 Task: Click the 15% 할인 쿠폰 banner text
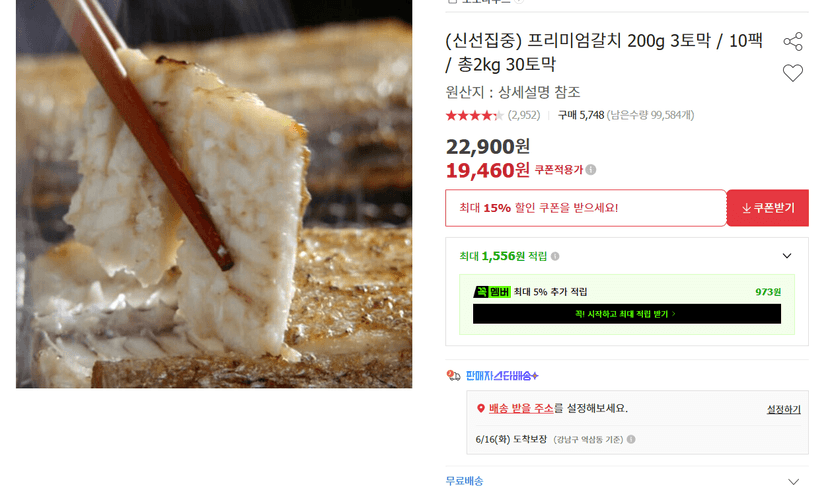539,208
